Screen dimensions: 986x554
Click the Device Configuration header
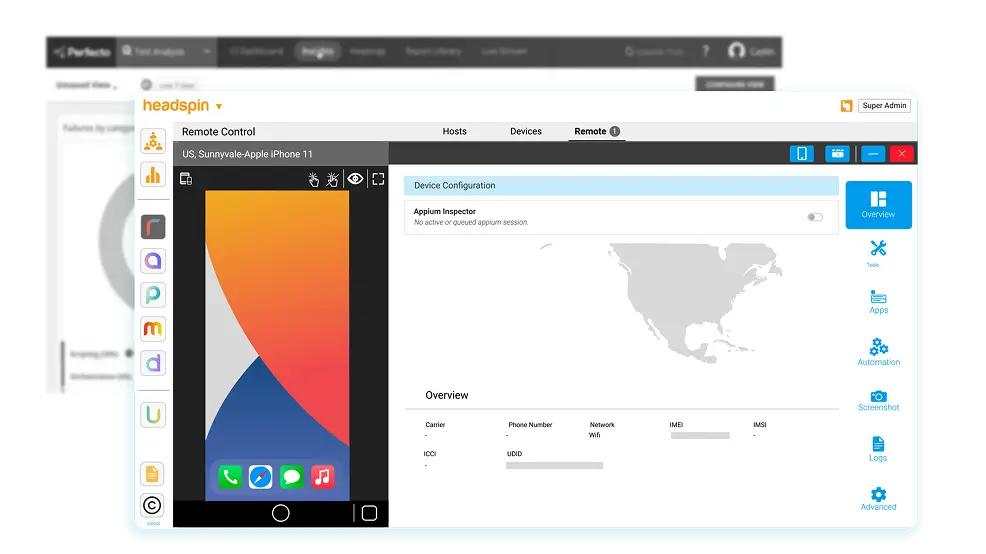coord(621,186)
